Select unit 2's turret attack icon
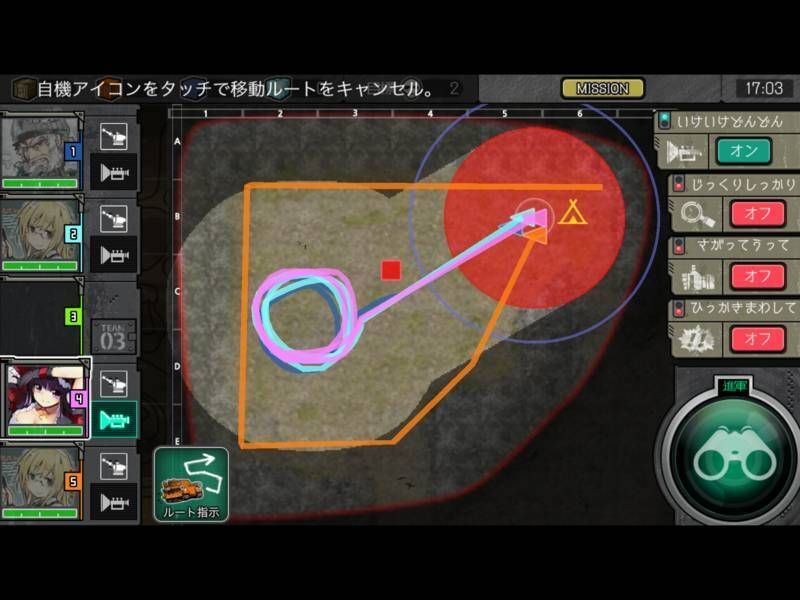Viewport: 800px width, 600px height. (x=113, y=219)
